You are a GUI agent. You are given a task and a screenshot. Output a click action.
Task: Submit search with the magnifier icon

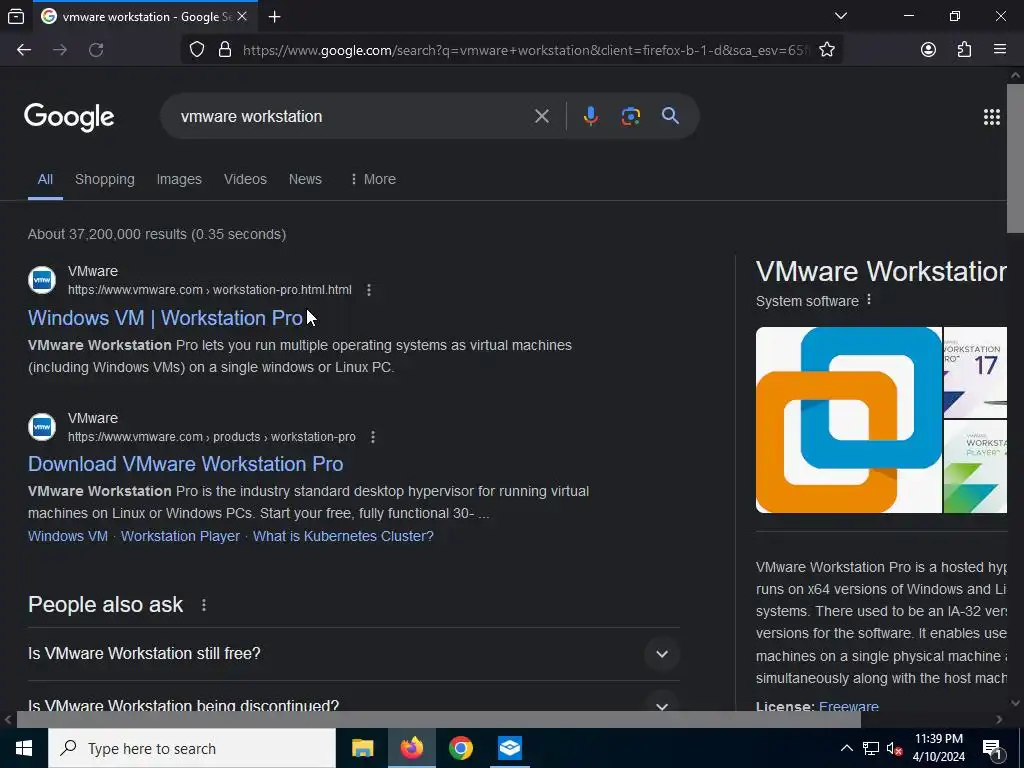pos(670,116)
